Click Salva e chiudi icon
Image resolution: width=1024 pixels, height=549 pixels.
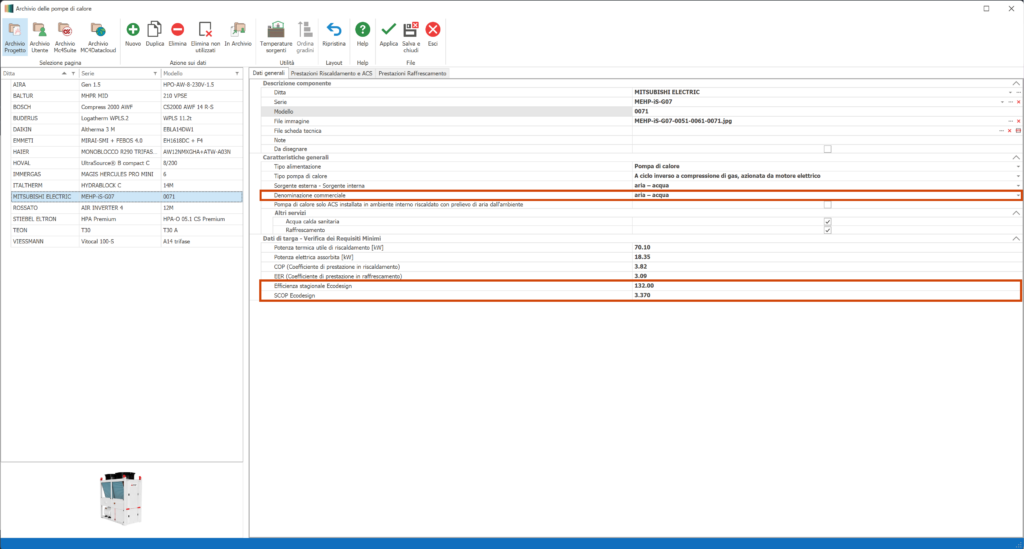click(410, 30)
